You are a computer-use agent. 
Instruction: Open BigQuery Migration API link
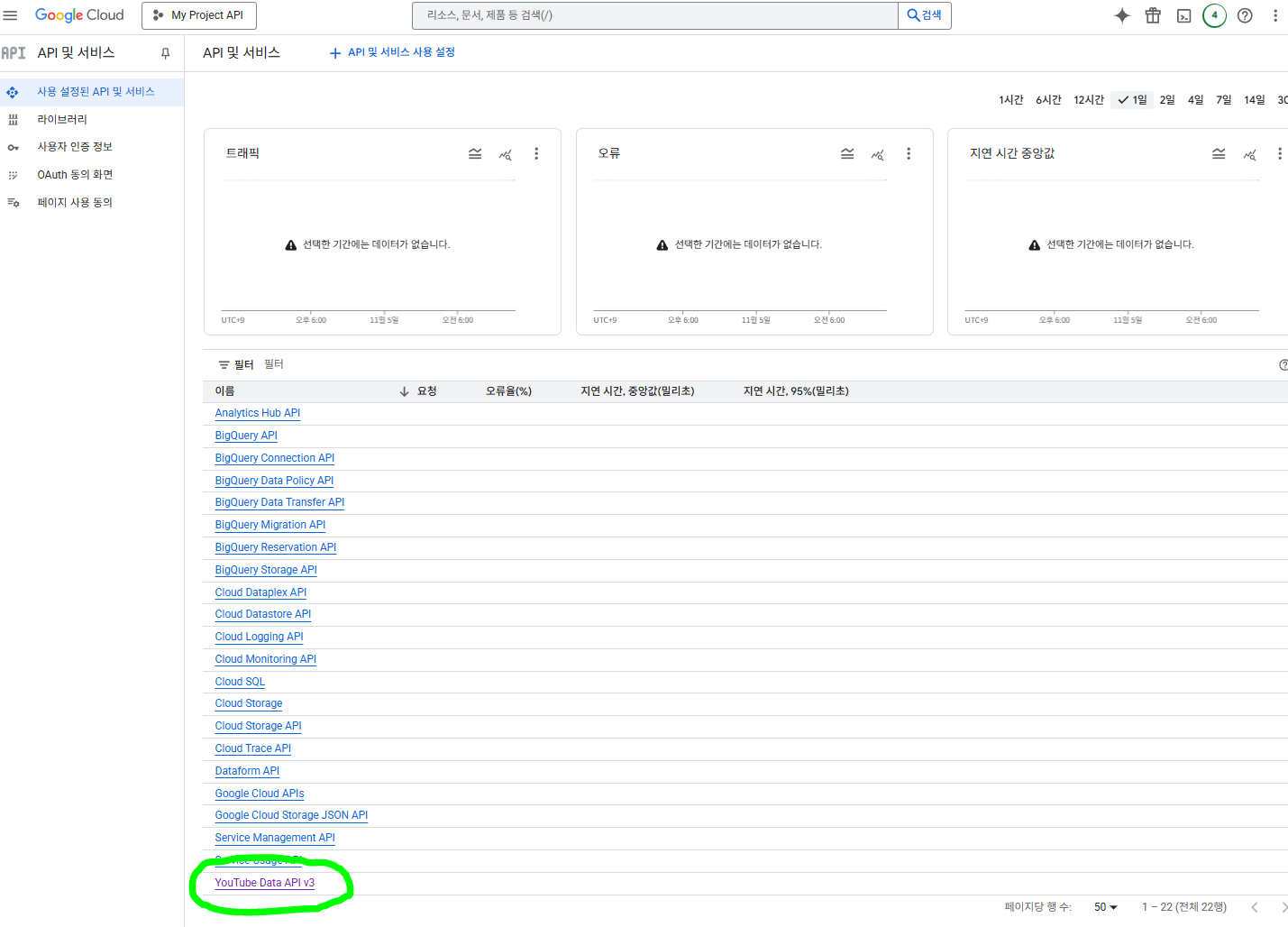270,525
